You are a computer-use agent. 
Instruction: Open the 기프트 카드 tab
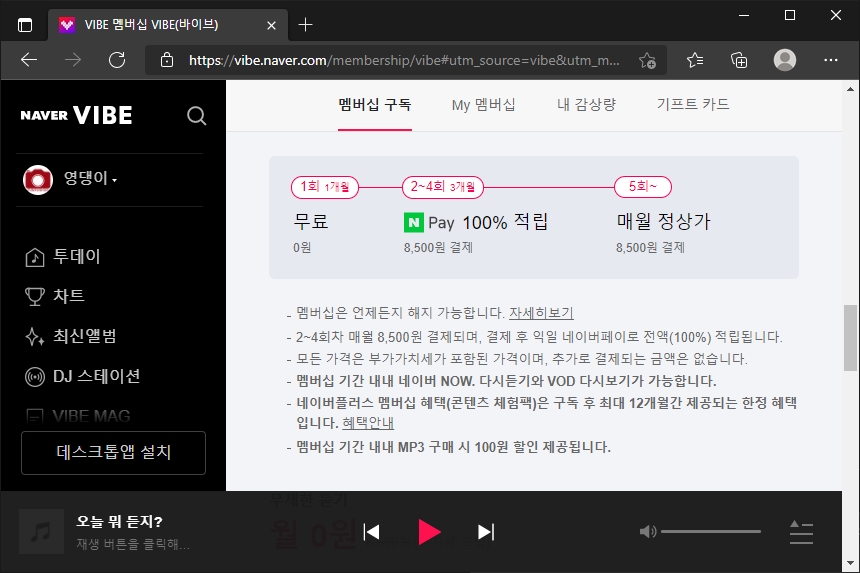pos(693,104)
